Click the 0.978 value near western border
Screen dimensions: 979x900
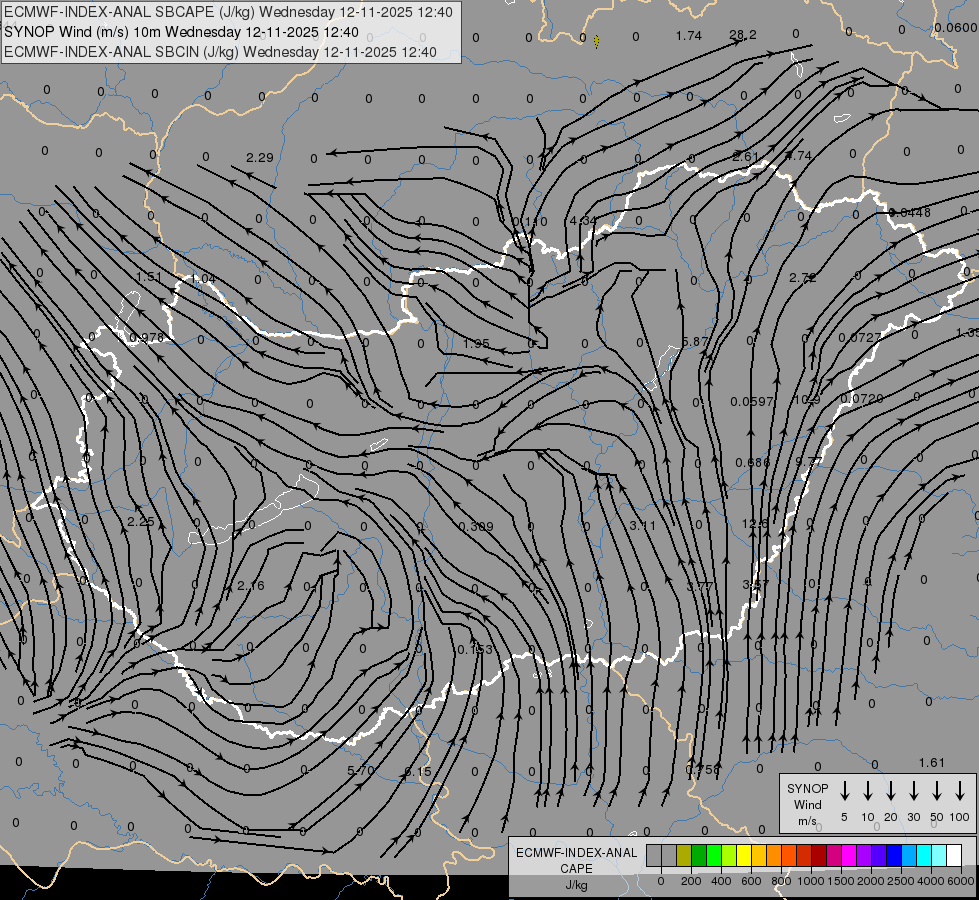tap(147, 337)
